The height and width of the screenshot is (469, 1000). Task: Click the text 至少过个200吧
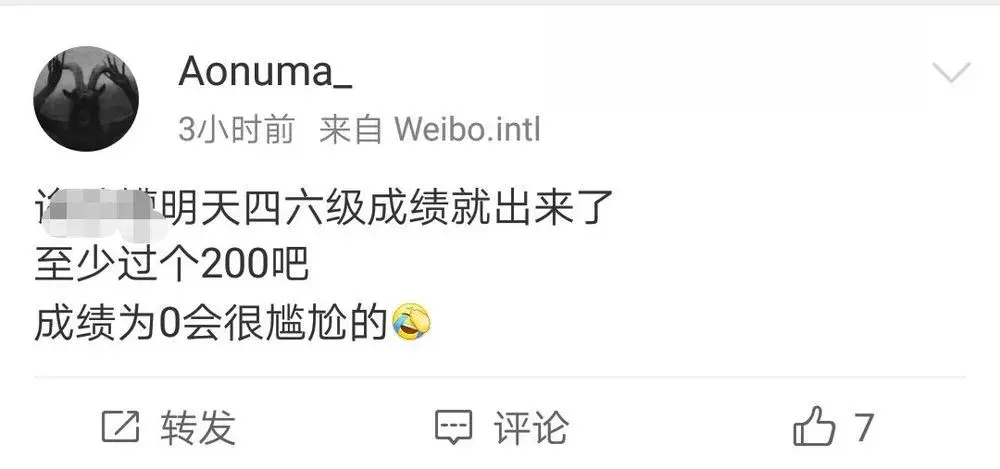click(x=172, y=265)
